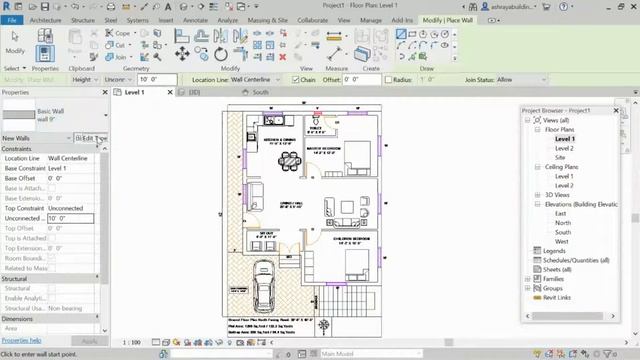Click the Create Similar tool in Create panel
The height and width of the screenshot is (360, 640).
pos(362,53)
